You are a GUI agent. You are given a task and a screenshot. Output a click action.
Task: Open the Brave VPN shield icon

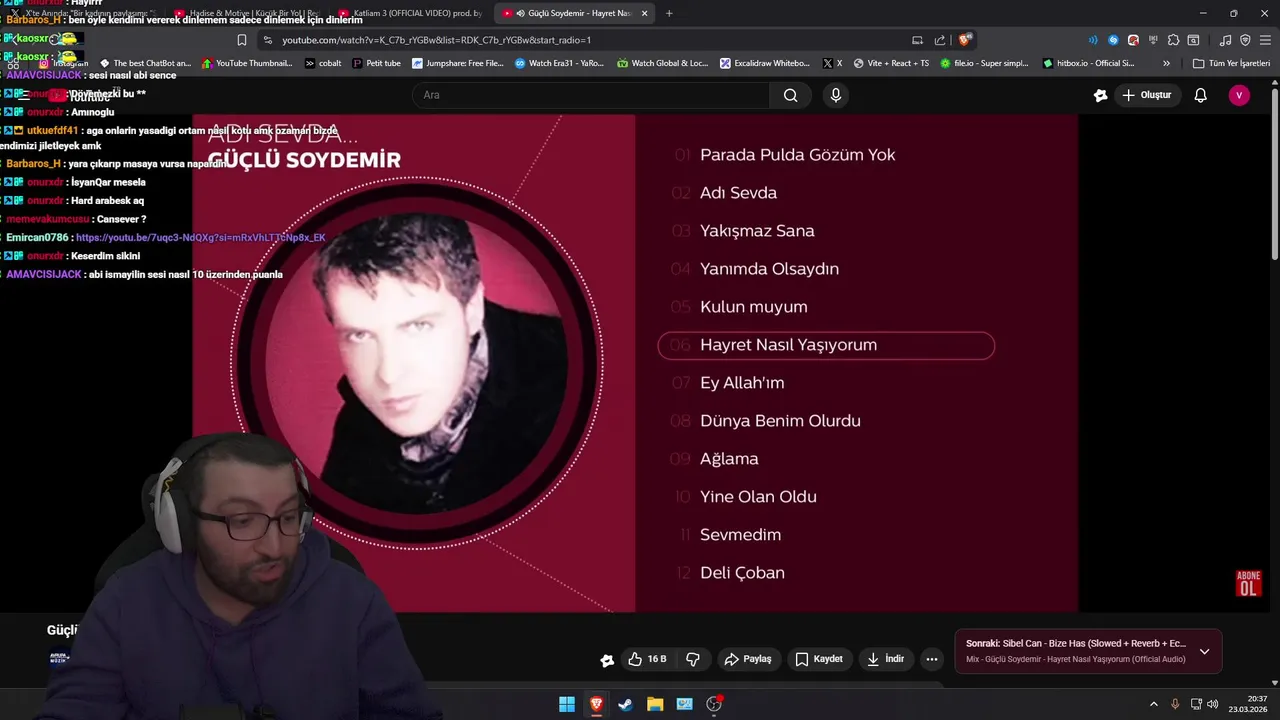tap(1245, 40)
